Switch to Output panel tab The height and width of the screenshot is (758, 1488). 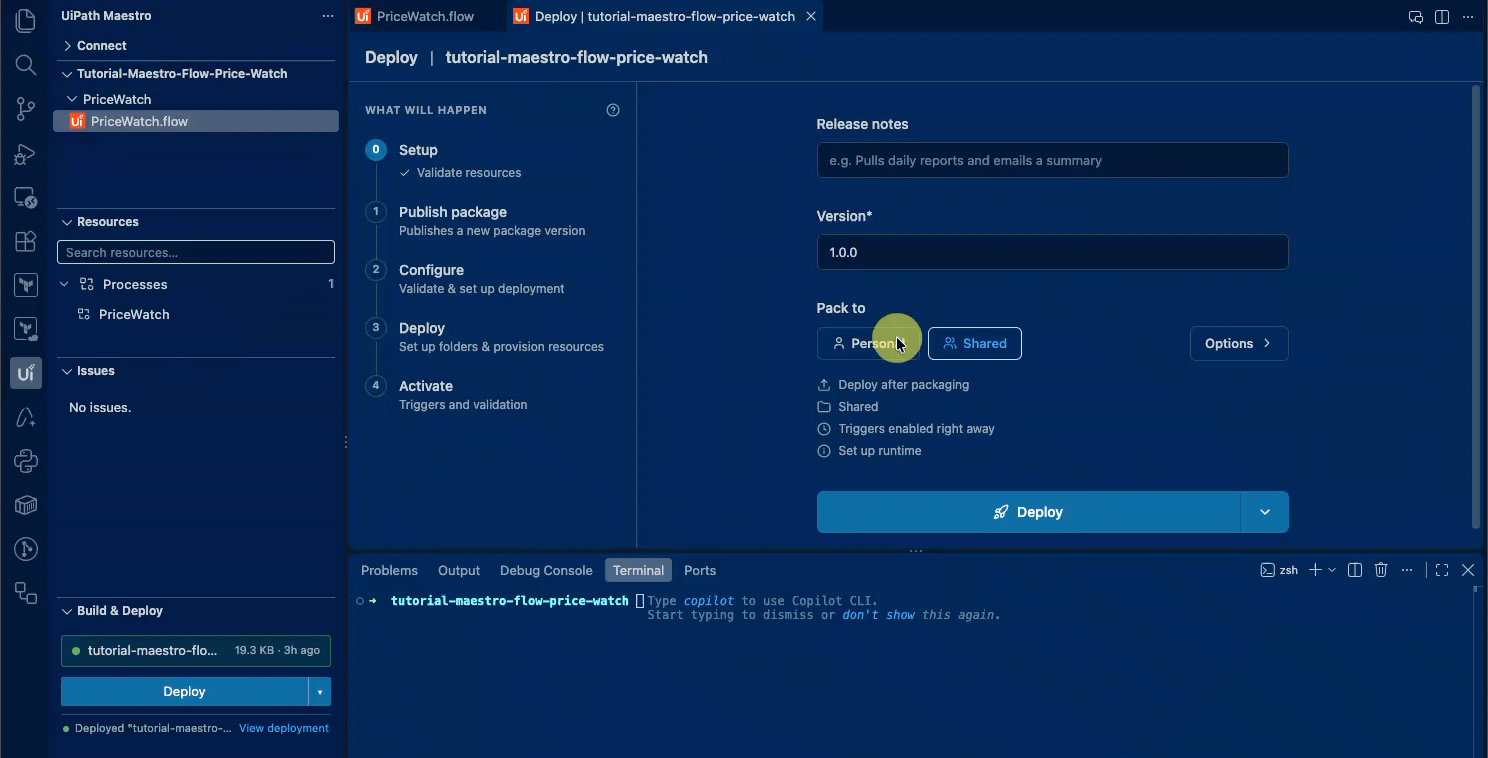pos(459,570)
